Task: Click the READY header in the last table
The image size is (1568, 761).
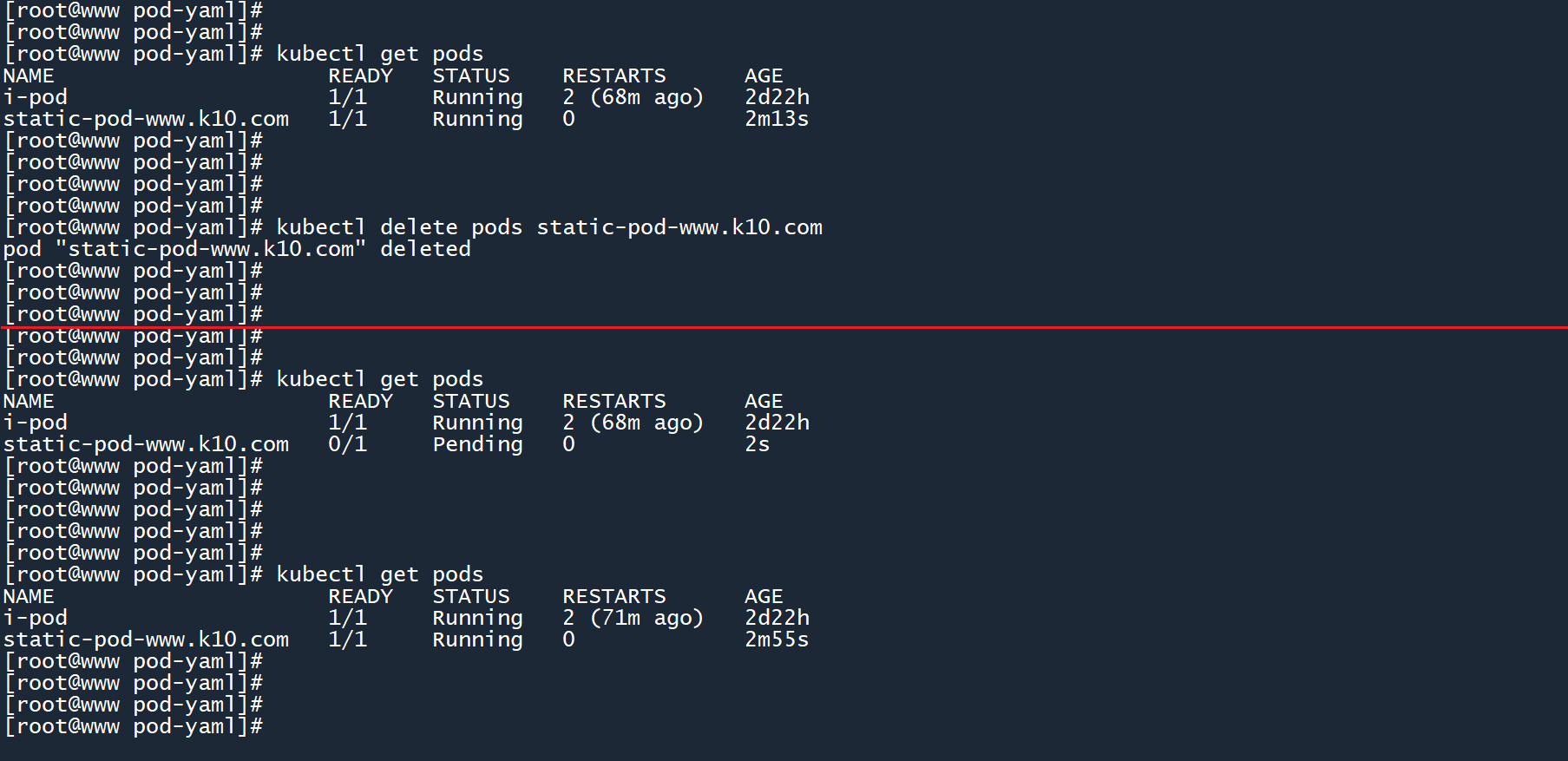Action: pos(360,596)
